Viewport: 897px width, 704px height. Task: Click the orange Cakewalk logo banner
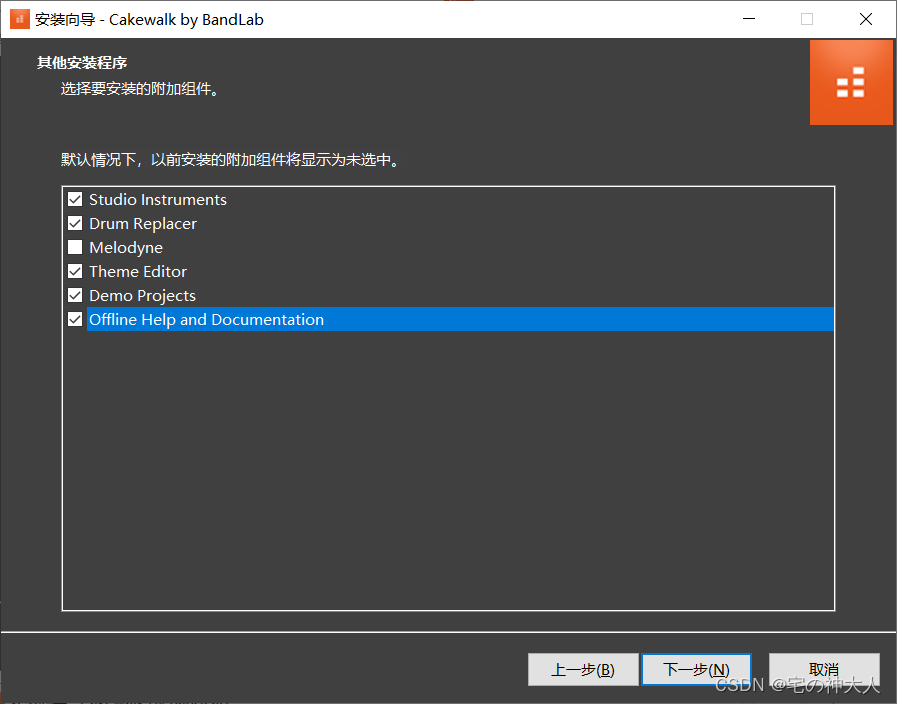tap(851, 82)
